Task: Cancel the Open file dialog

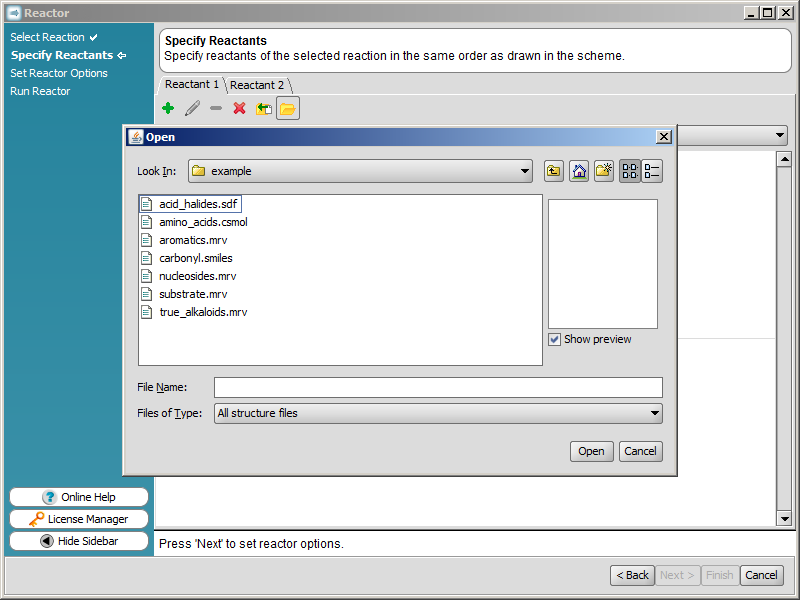Action: coord(640,451)
